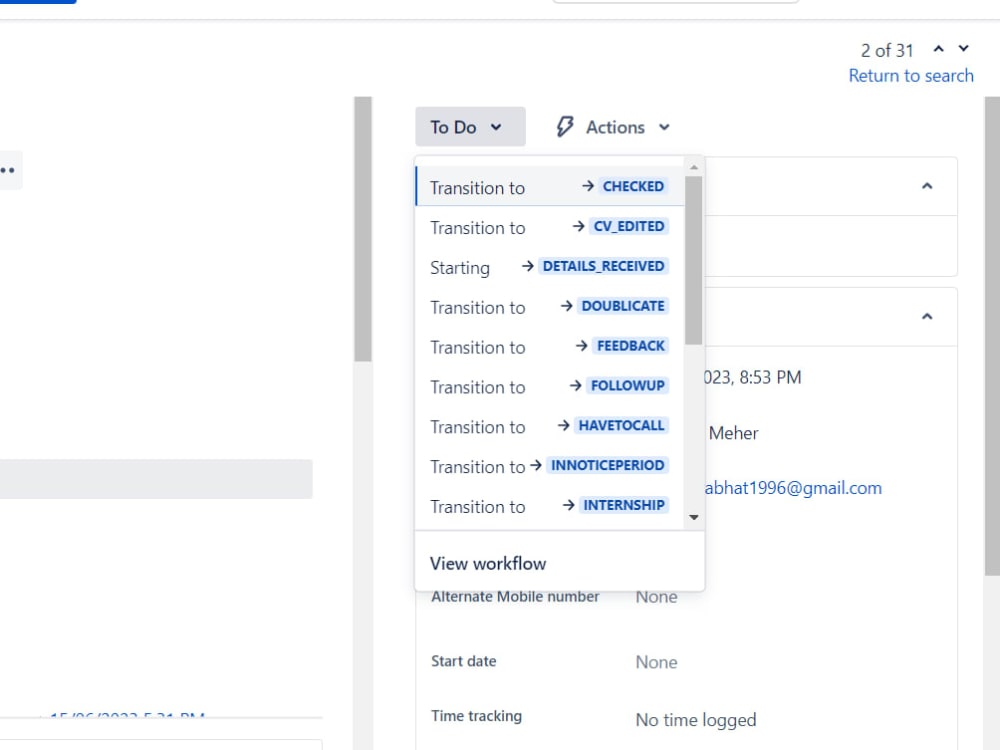
Task: Click the Time tracking label
Action: point(476,716)
